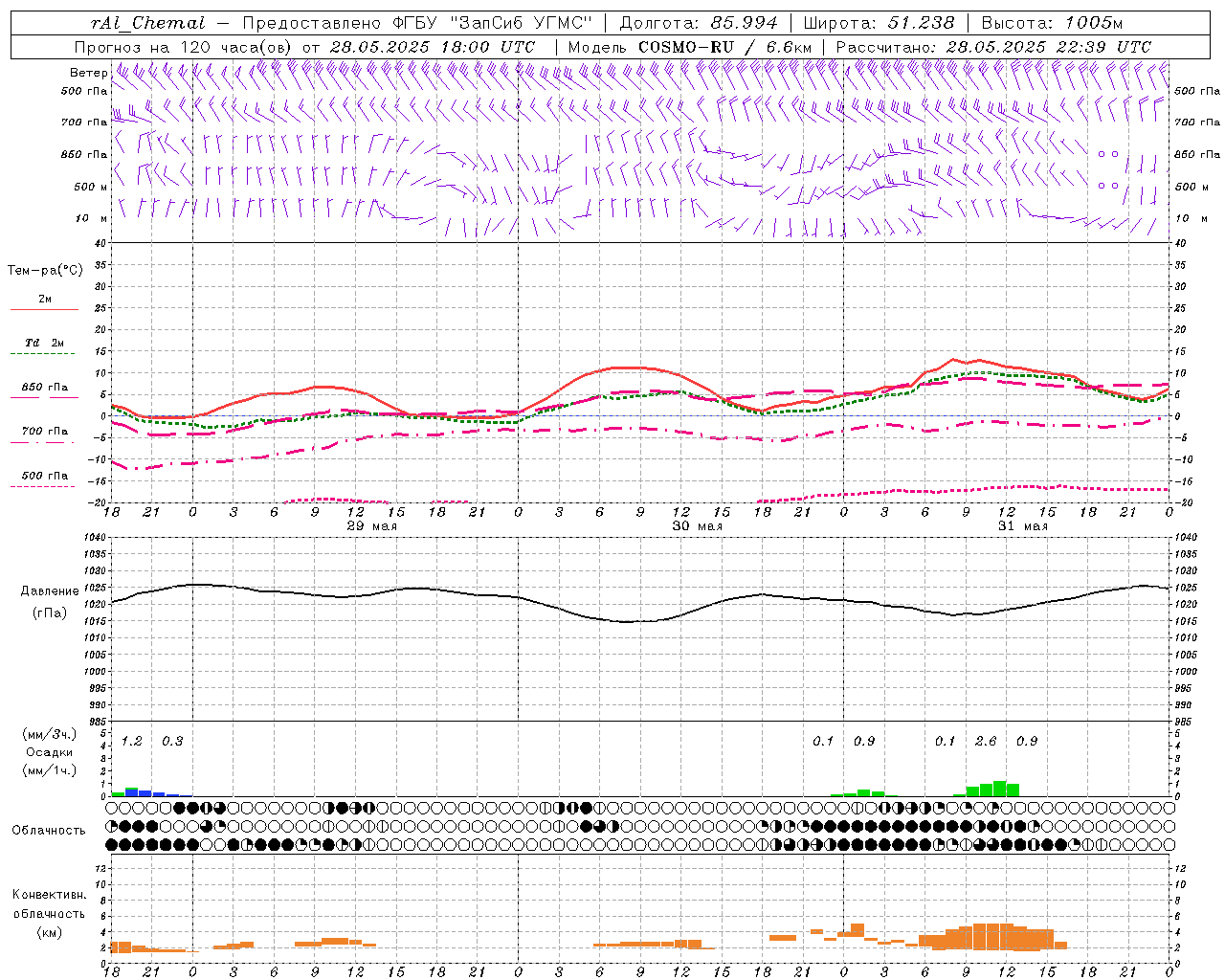
Task: Select the 'Модель COSMO-RU / 6.6км' text
Action: pos(690,47)
